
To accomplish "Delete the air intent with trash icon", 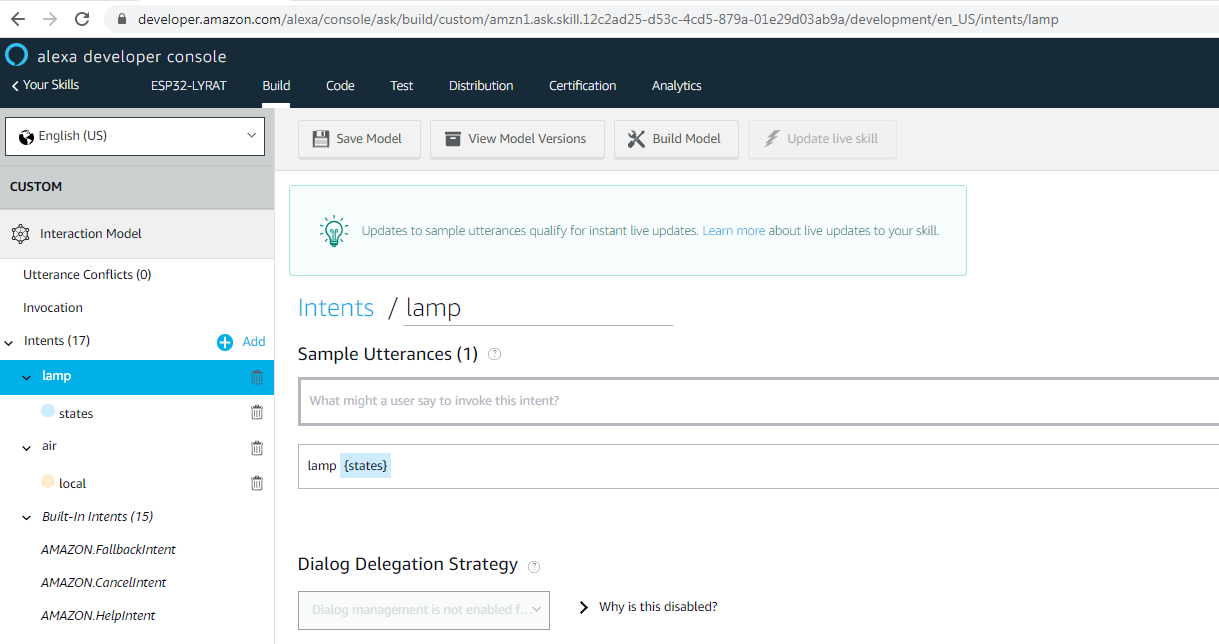I will [257, 448].
